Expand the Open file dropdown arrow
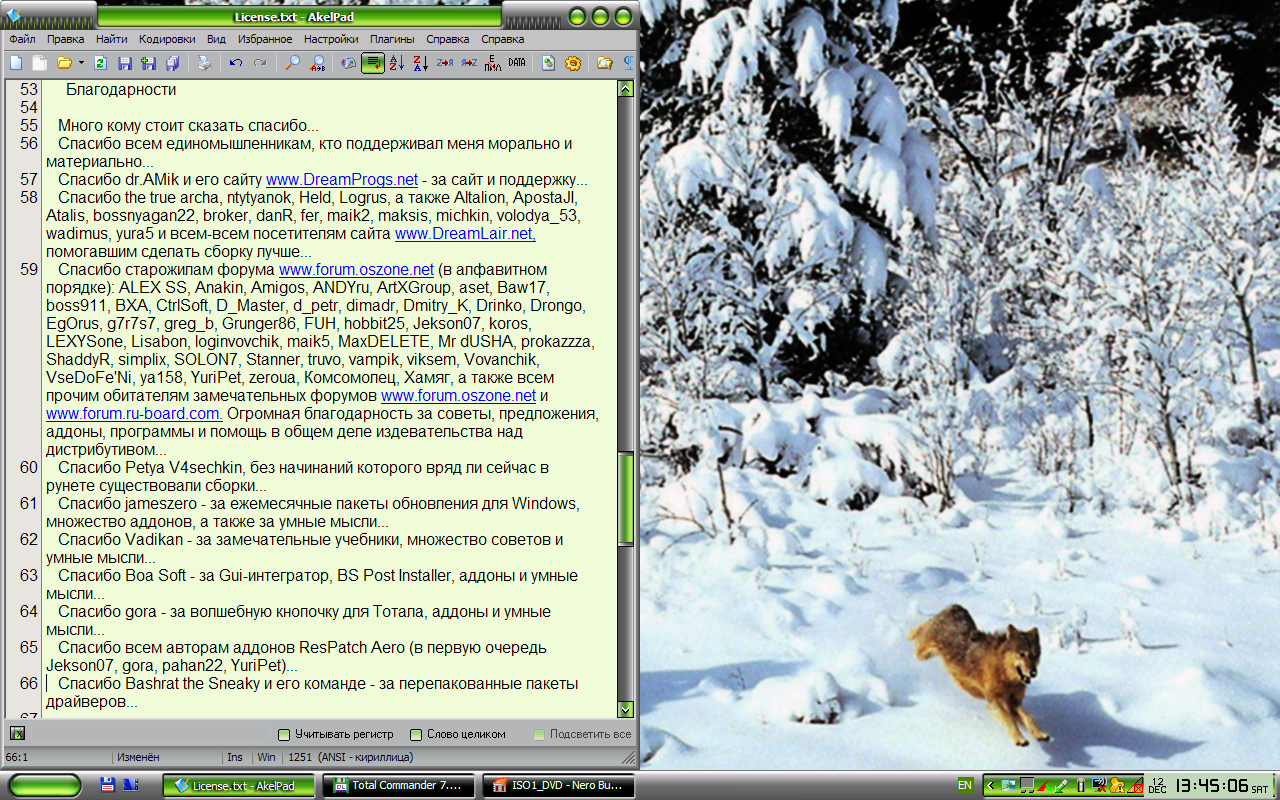This screenshot has width=1280, height=800. pos(81,63)
